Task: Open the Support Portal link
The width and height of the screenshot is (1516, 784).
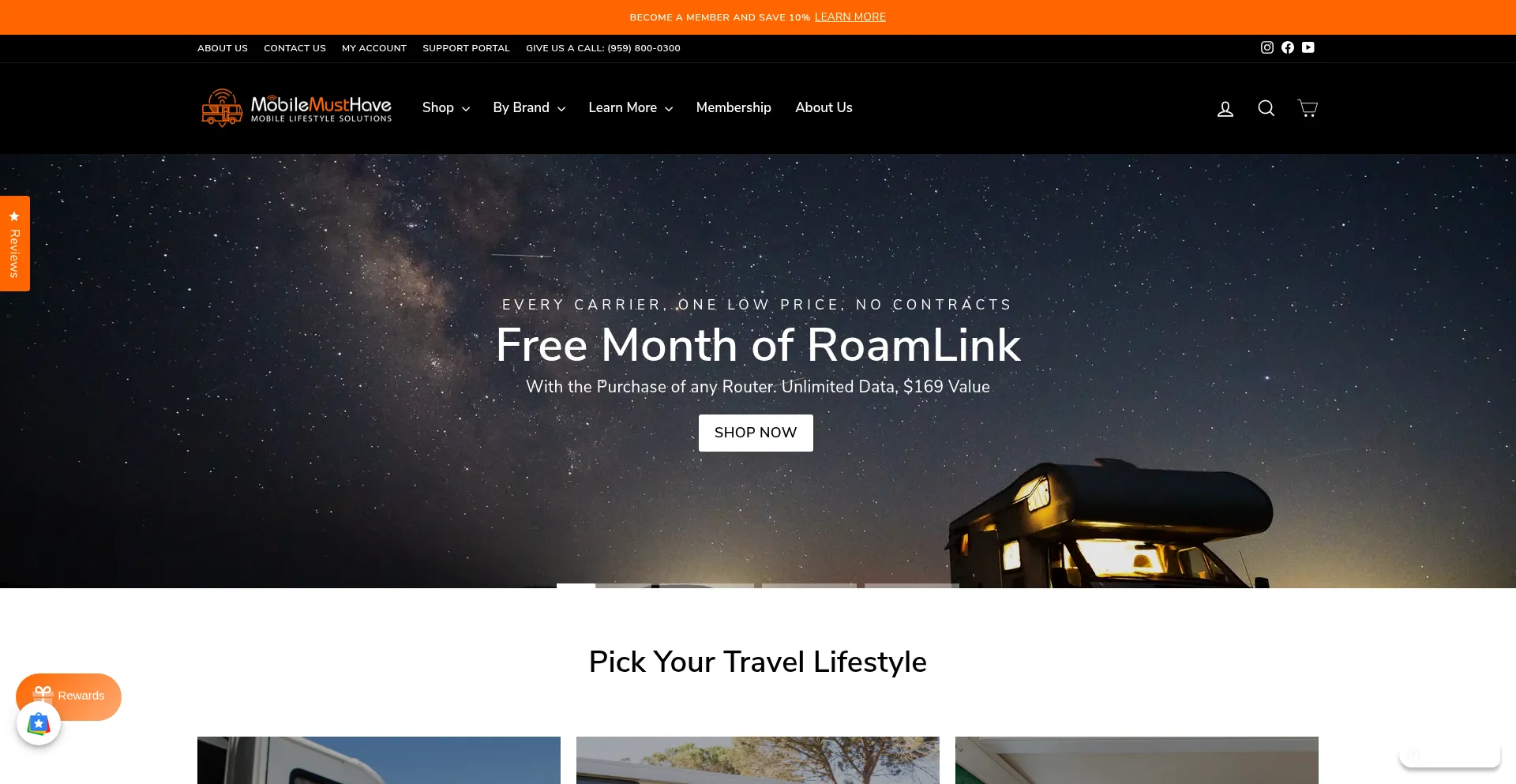Action: pos(466,48)
